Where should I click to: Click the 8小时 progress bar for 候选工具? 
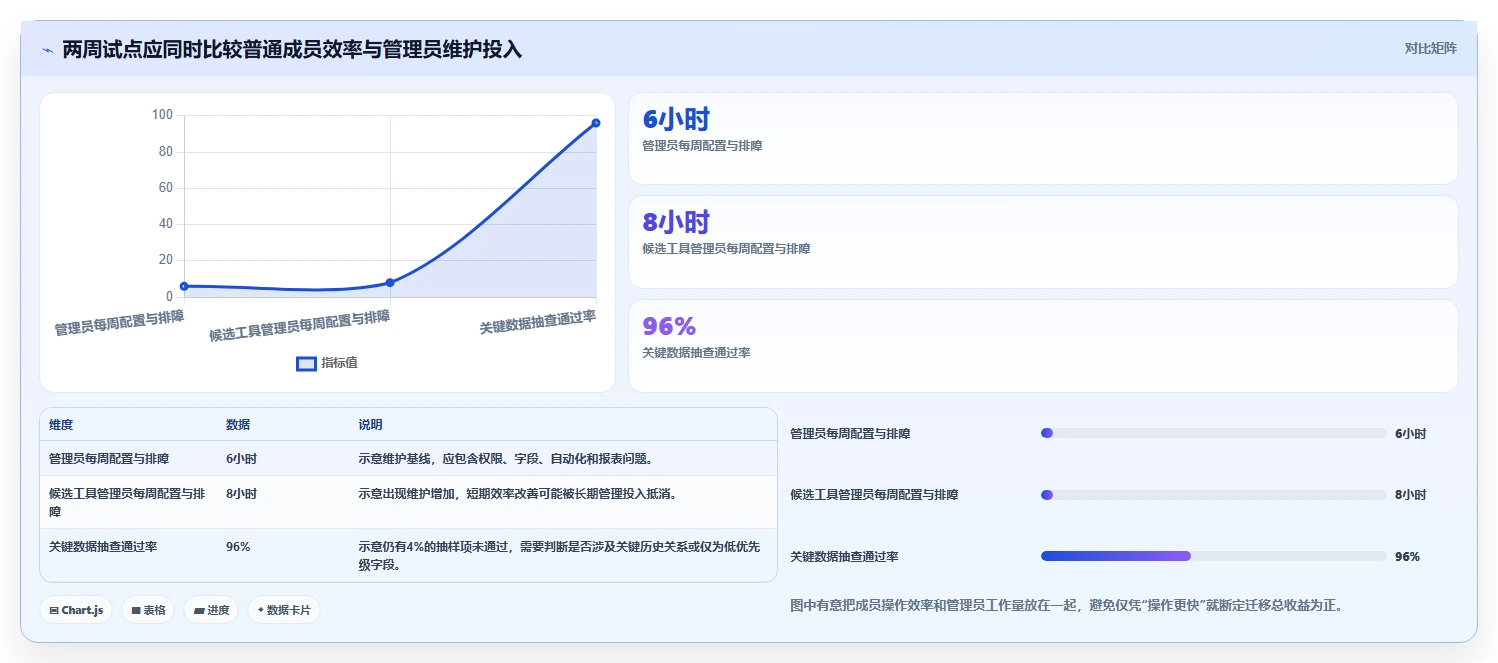(1213, 495)
